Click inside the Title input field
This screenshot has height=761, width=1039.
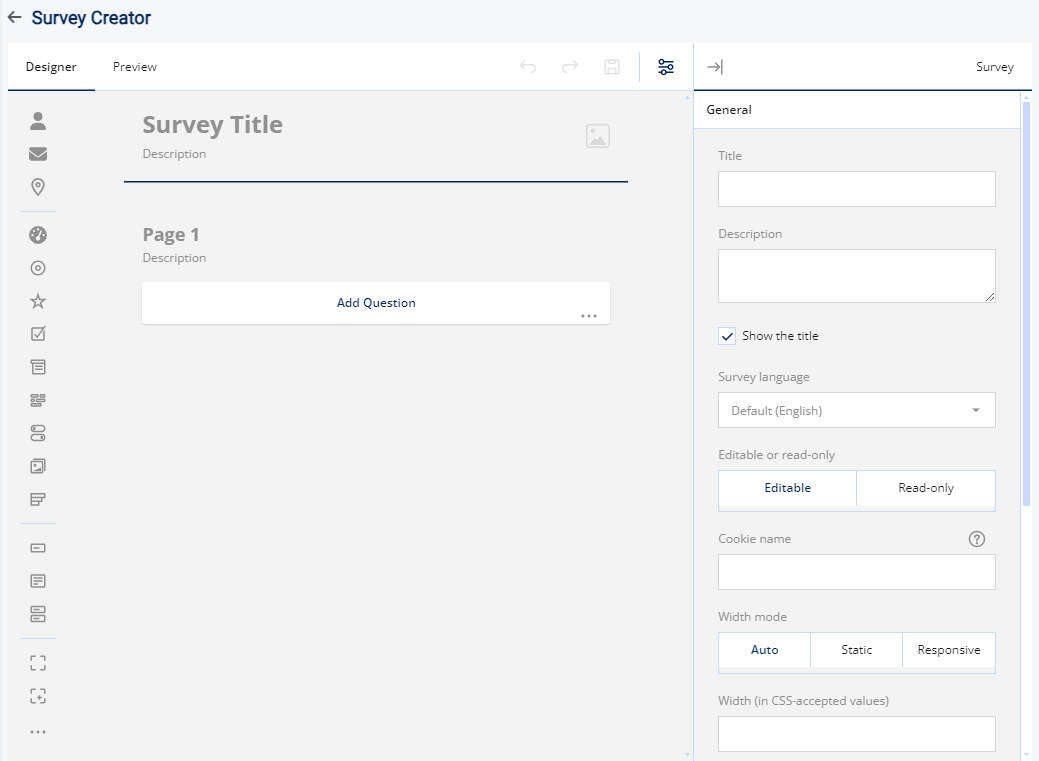pyautogui.click(x=856, y=189)
